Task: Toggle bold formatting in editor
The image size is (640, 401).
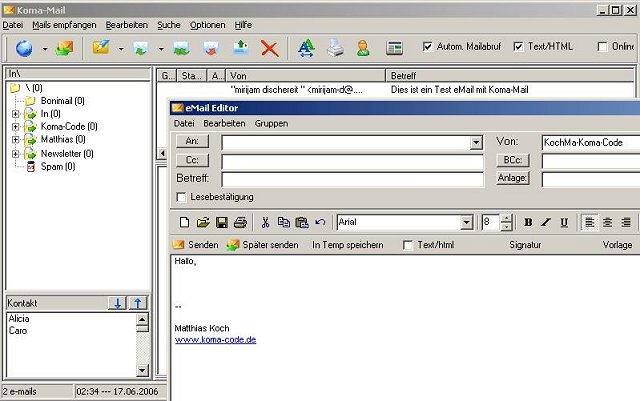Action: [528, 223]
